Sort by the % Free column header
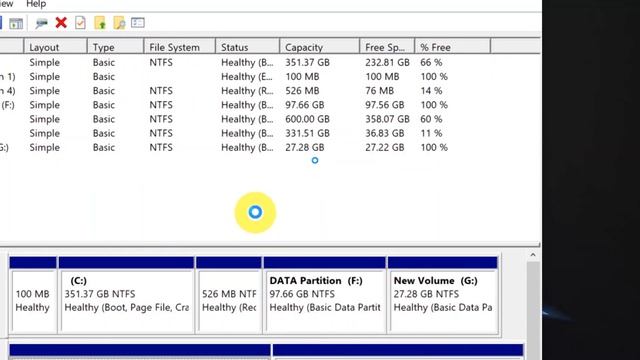The image size is (640, 360). tap(452, 47)
